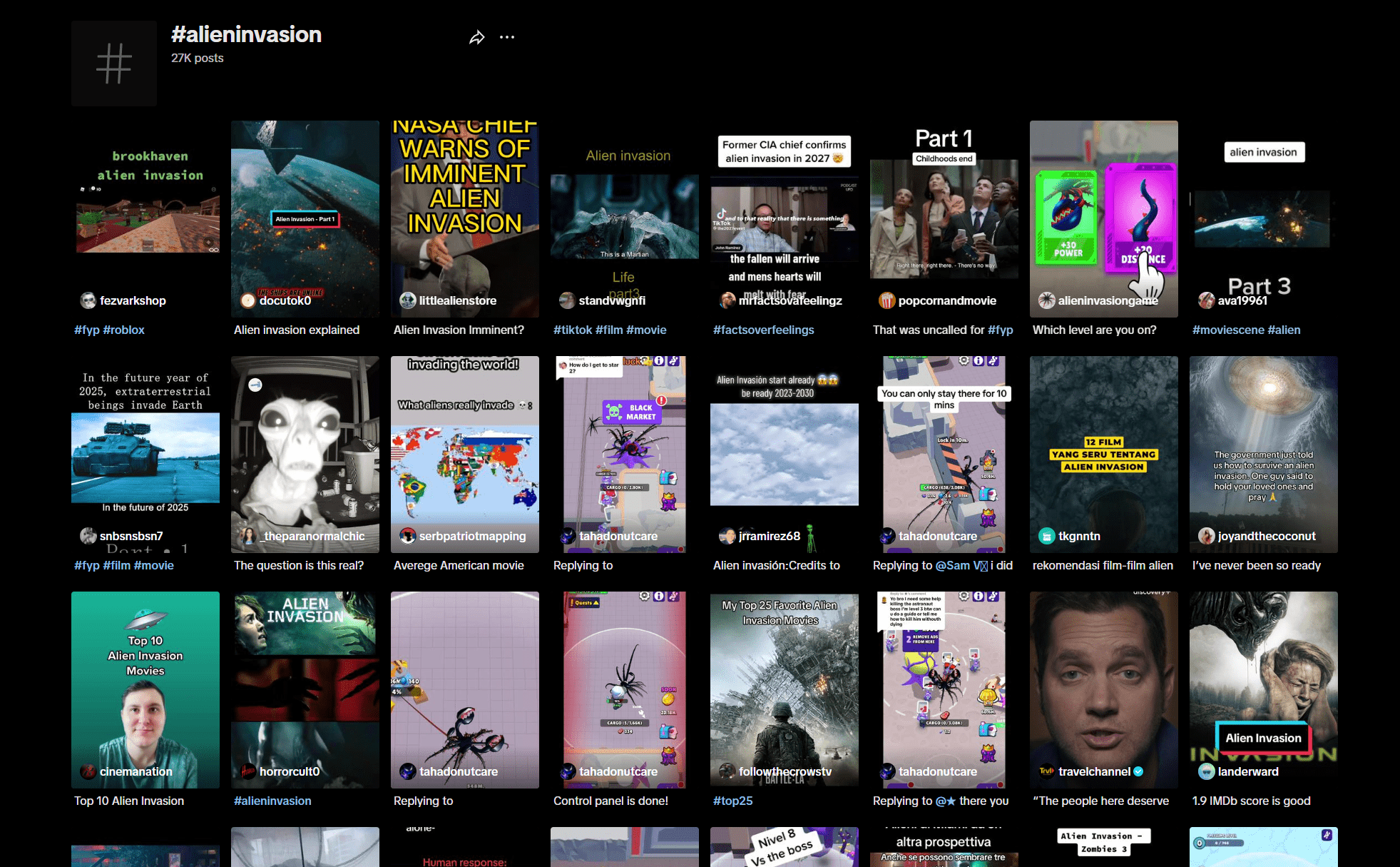1400x867 pixels.
Task: Open standvwgnfi profile avatar
Action: coord(567,300)
